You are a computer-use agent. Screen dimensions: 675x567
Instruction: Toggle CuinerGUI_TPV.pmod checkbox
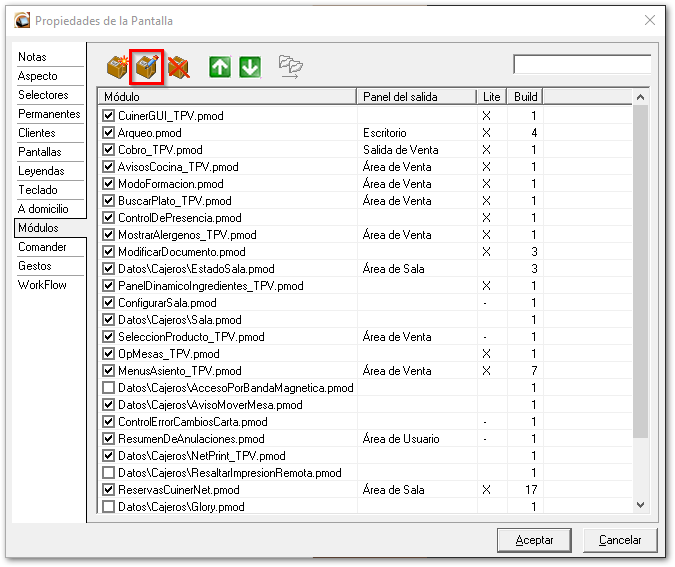108,115
